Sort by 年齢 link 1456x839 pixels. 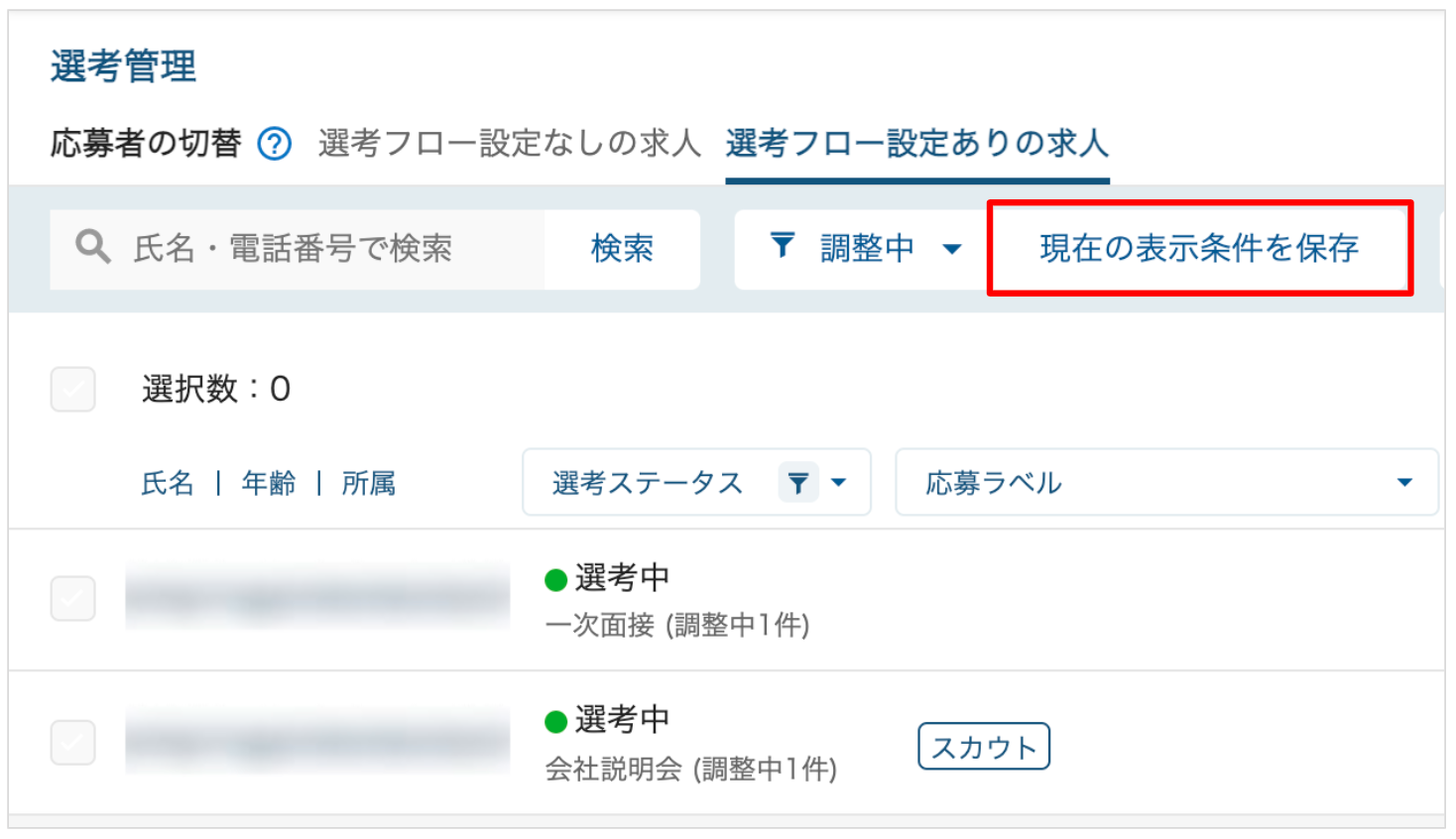(x=269, y=483)
